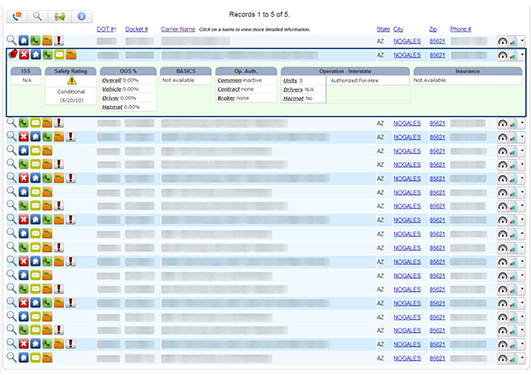This screenshot has width=531, height=375.
Task: Click the Broker none entry under Op. Auth.
Action: pyautogui.click(x=233, y=98)
